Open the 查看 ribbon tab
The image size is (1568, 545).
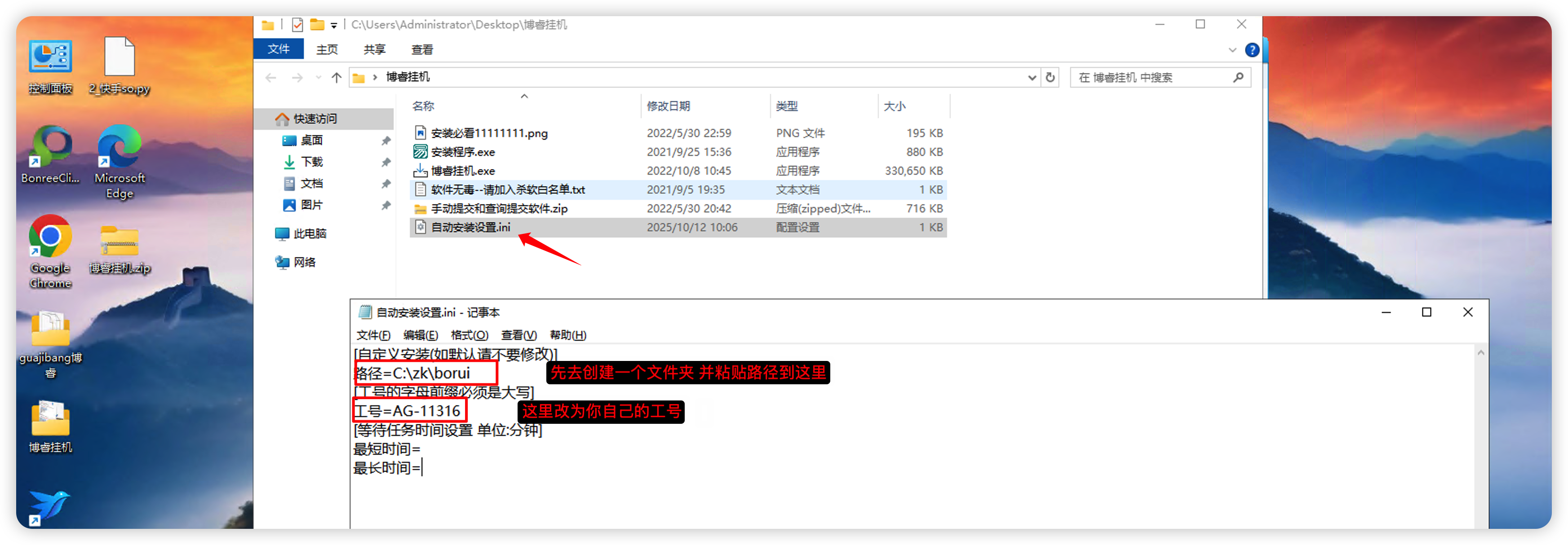coord(422,50)
